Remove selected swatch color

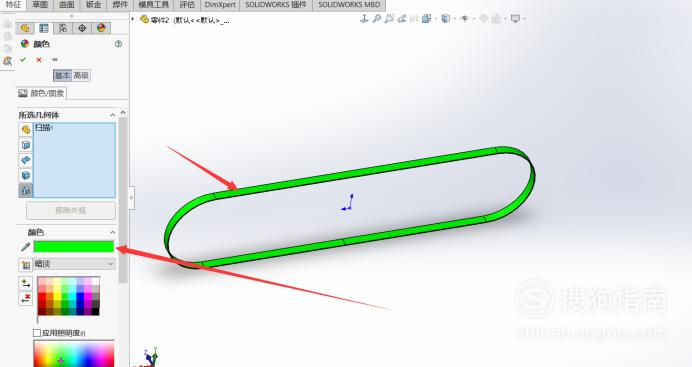(26, 299)
